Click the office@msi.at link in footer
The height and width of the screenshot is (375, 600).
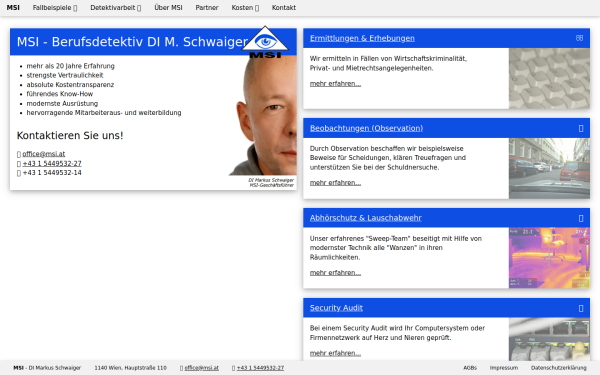click(202, 368)
